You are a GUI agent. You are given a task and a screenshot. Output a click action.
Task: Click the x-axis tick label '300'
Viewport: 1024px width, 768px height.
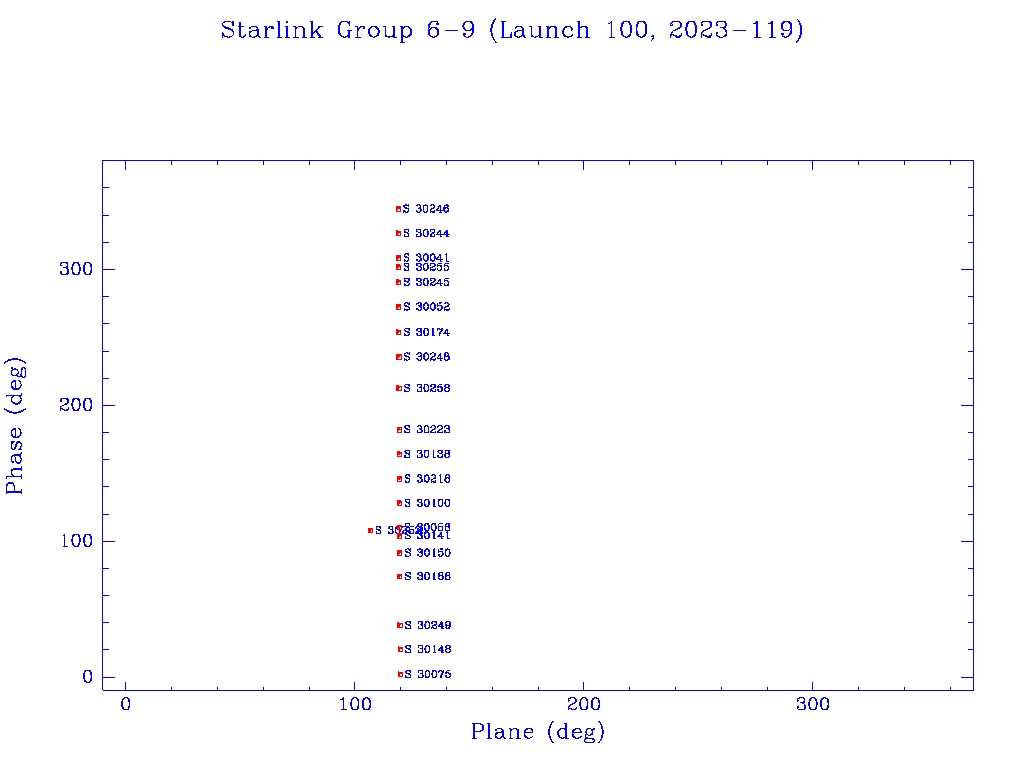pos(812,705)
